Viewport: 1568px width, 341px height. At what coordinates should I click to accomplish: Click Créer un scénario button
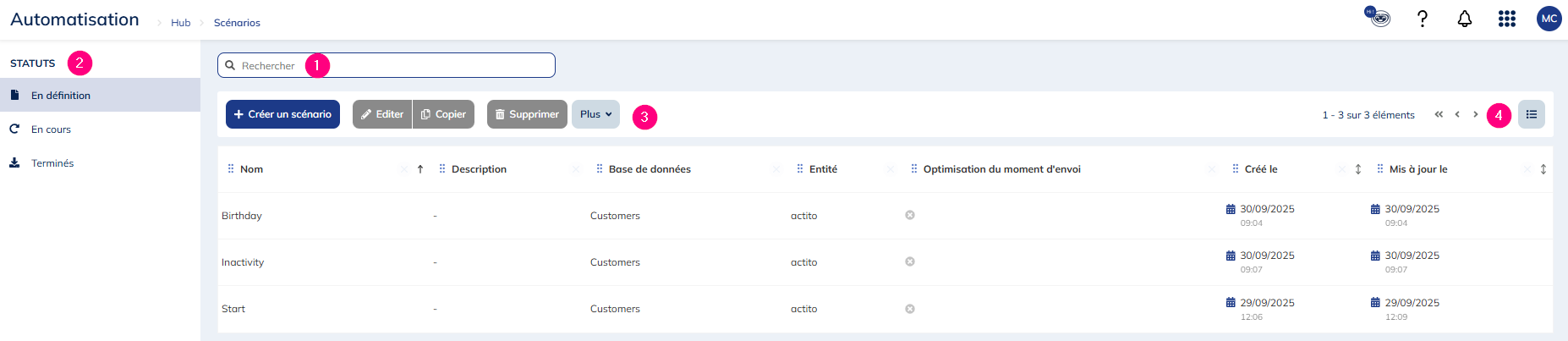tap(282, 114)
